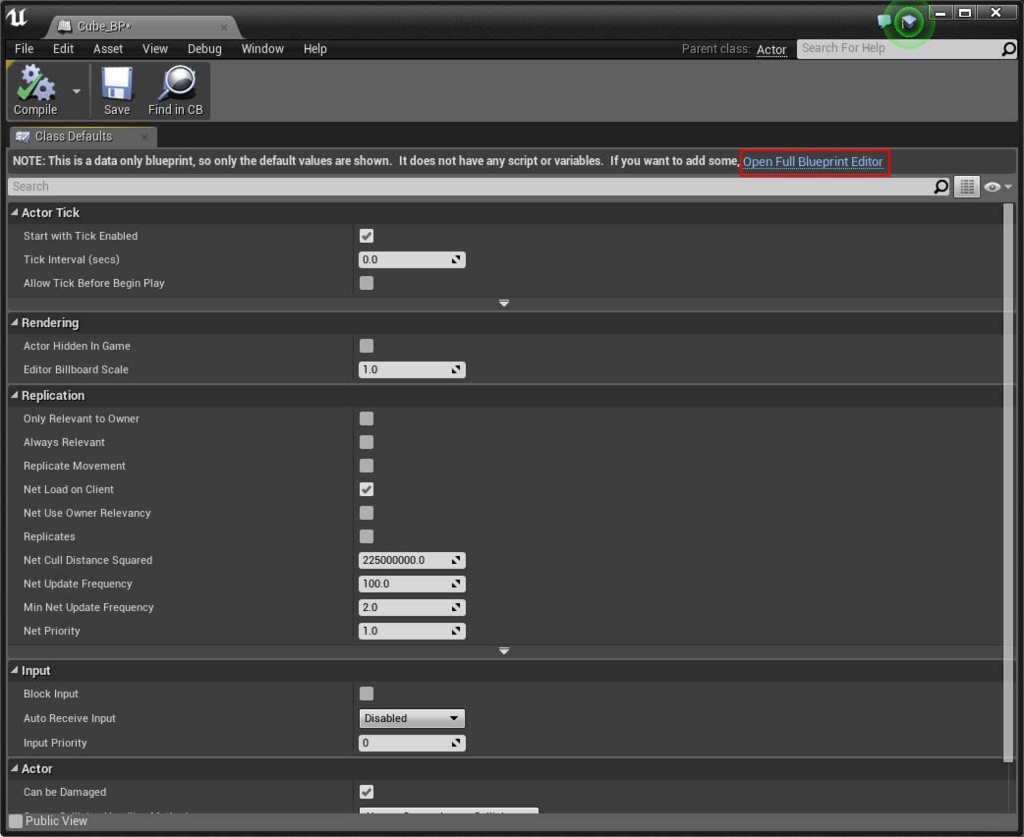This screenshot has height=837, width=1024.
Task: Open the View menu
Action: 155,49
